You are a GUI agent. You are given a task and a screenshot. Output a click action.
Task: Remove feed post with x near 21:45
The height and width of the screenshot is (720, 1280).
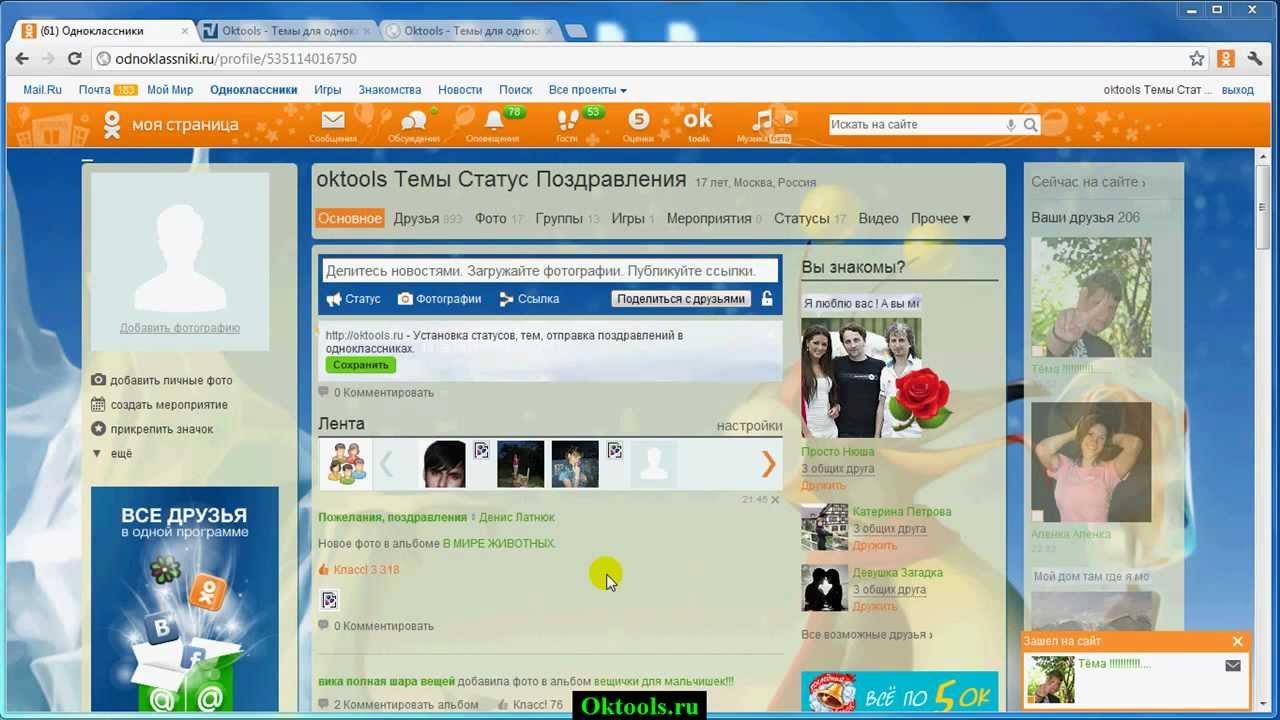point(775,499)
